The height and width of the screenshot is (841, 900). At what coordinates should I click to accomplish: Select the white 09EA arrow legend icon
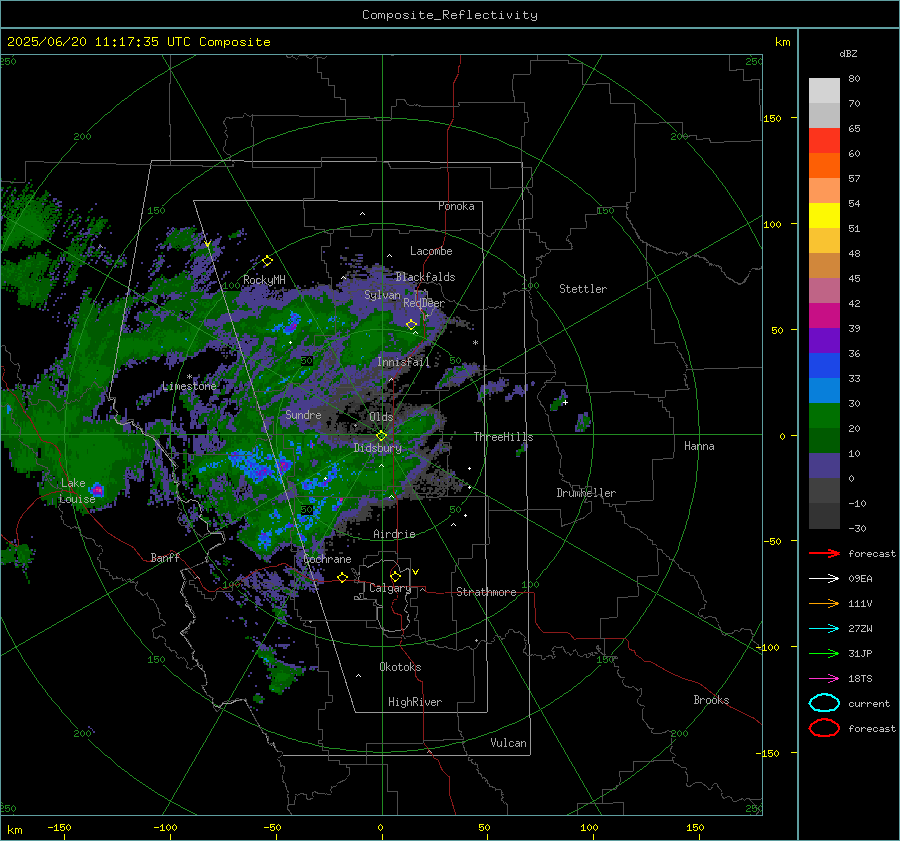tap(824, 578)
